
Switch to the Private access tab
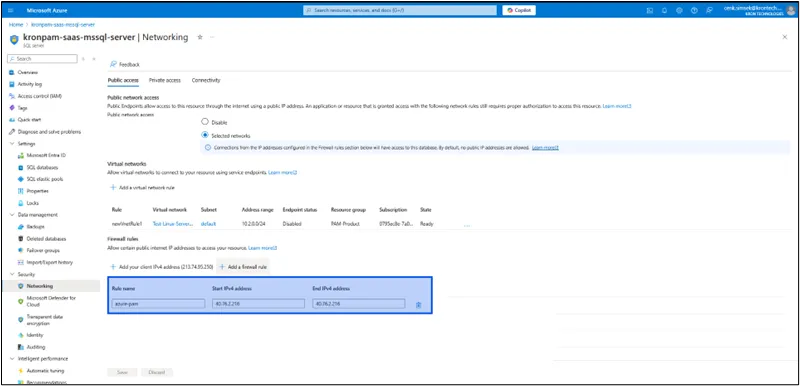(x=164, y=81)
